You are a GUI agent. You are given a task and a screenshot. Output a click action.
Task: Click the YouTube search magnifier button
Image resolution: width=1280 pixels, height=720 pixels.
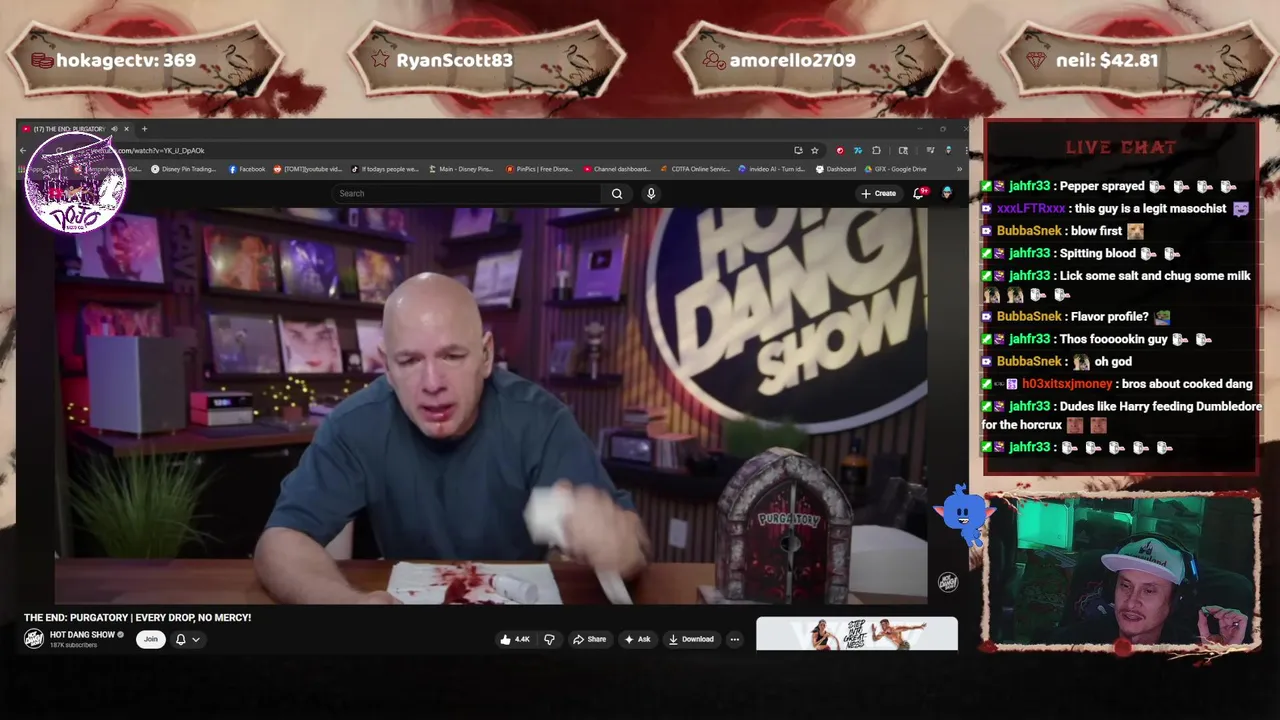click(617, 193)
